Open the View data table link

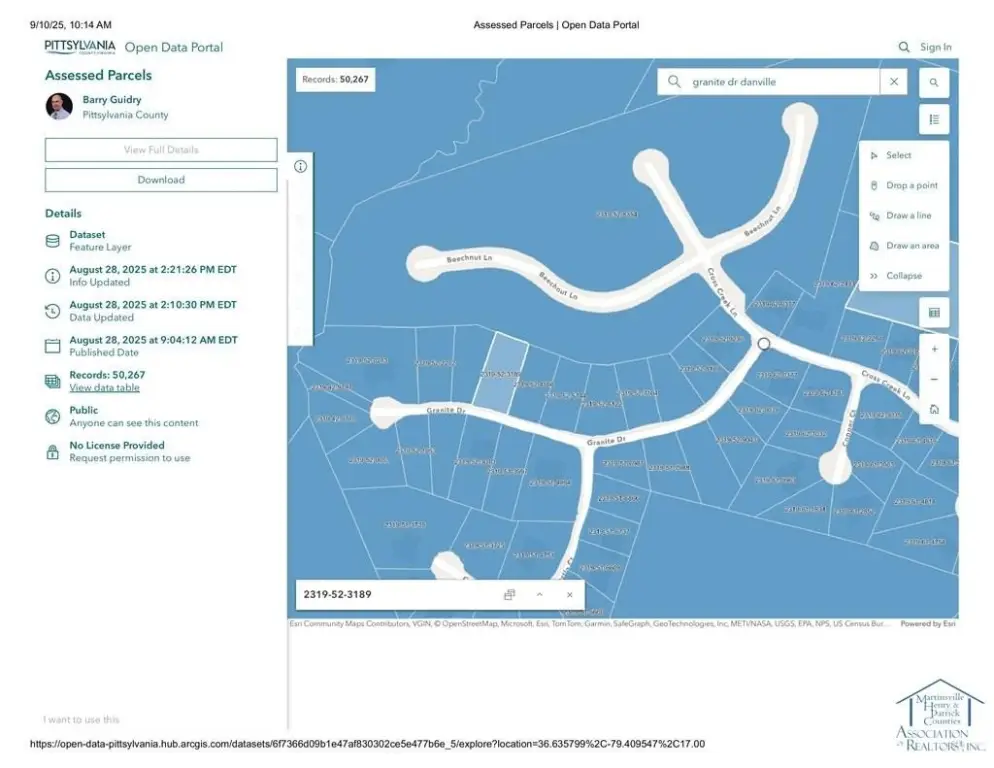click(104, 388)
